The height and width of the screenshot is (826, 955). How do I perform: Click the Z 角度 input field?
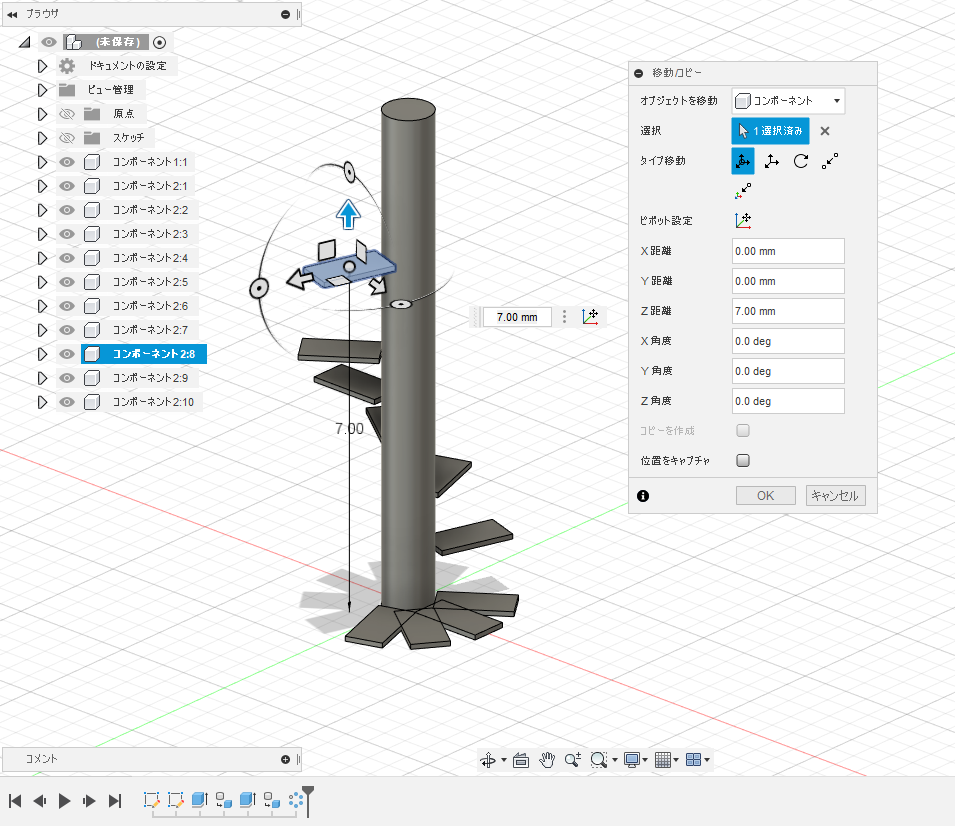[788, 401]
